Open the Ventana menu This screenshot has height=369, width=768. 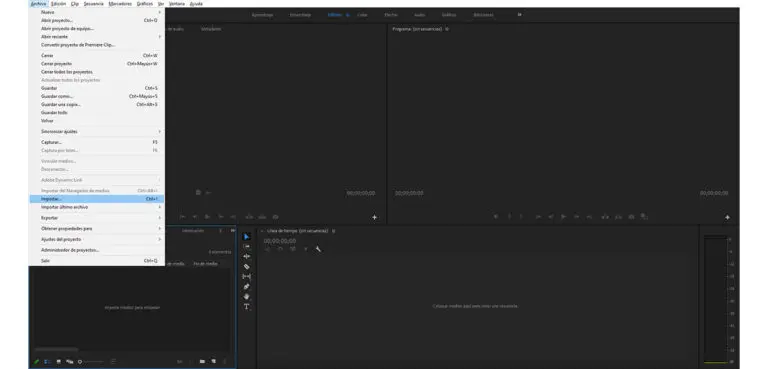[177, 3]
